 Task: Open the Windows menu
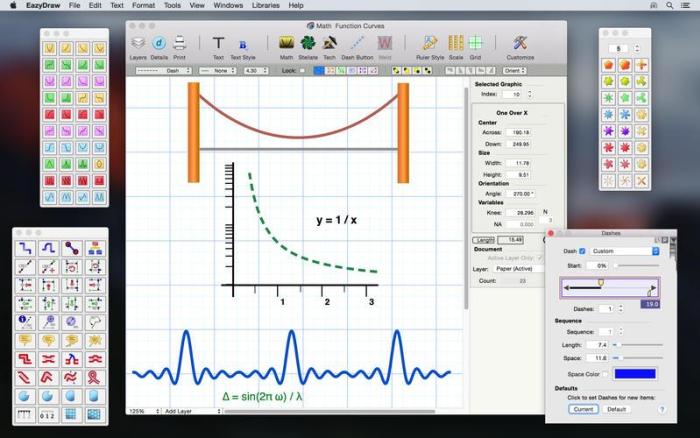[228, 5]
